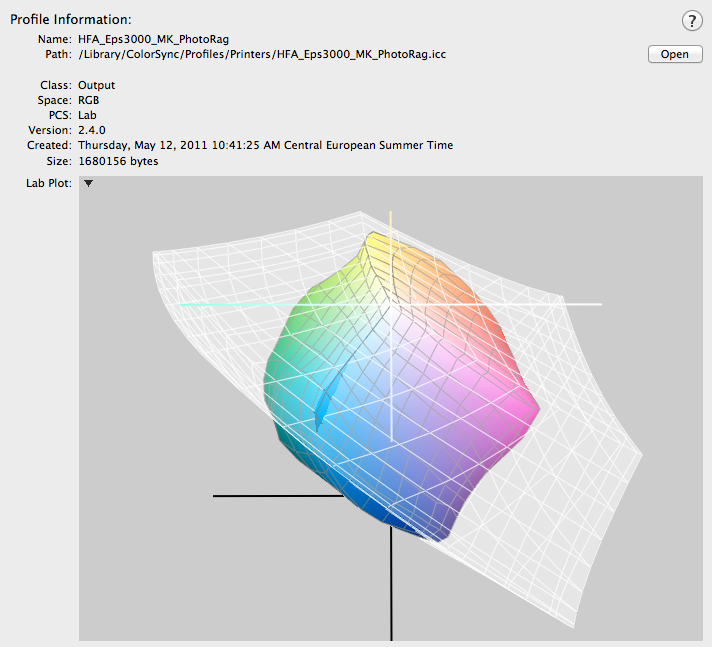712x647 pixels.
Task: Click the Version value 2.4.0
Action: [x=92, y=130]
